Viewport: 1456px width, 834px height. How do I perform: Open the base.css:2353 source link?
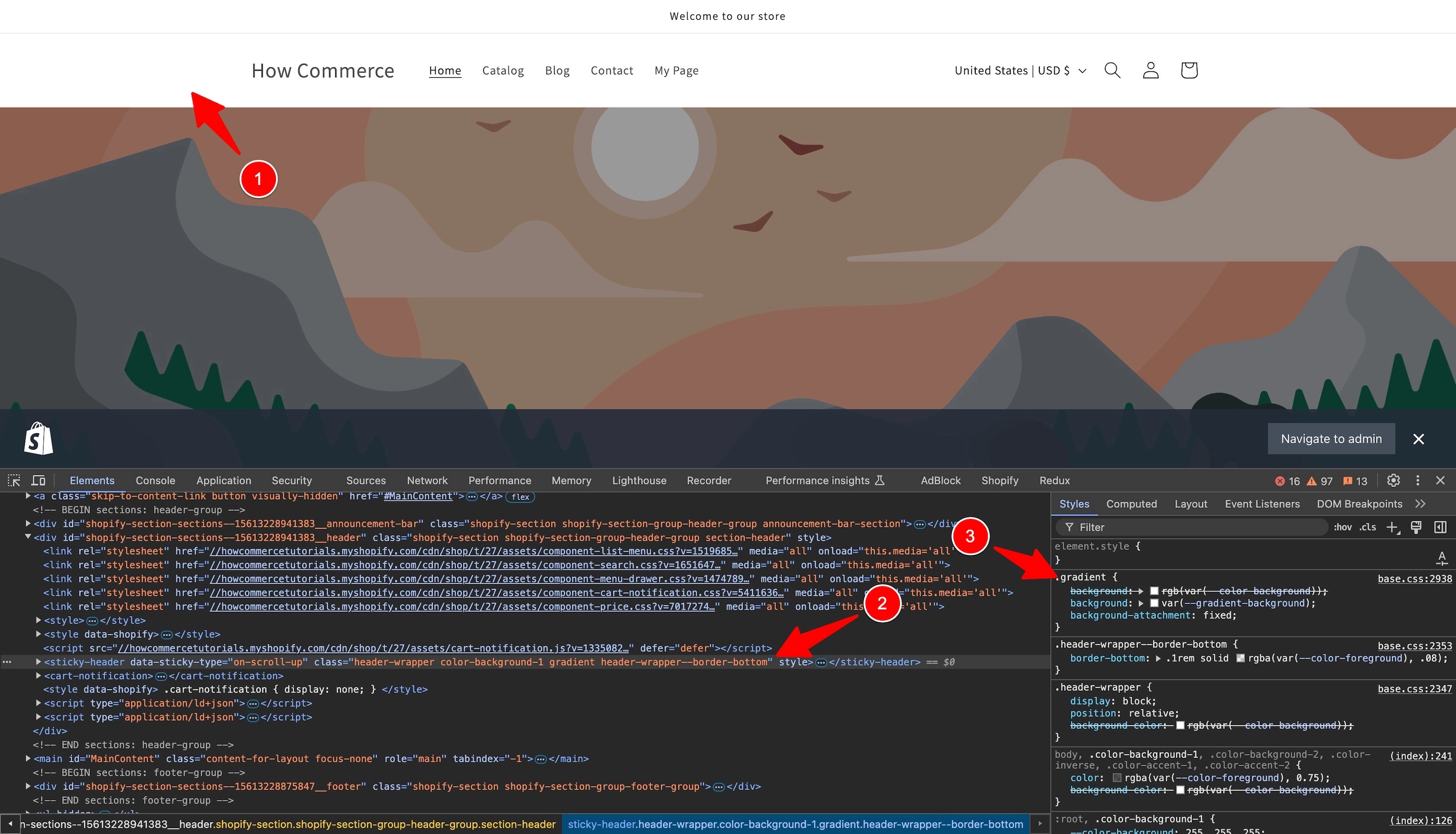tap(1414, 645)
